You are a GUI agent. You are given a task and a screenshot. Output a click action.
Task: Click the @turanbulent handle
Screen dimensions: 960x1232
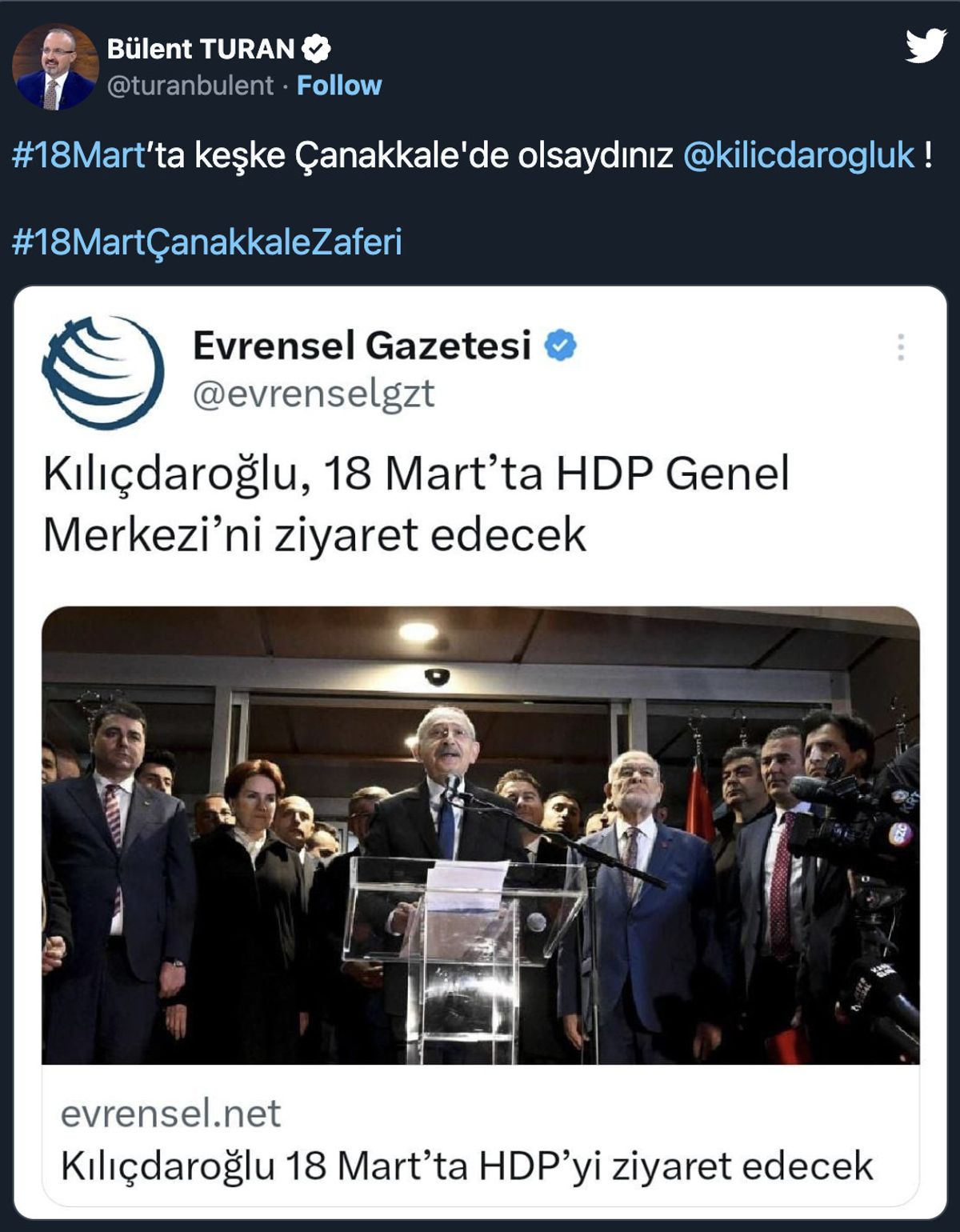(x=190, y=86)
